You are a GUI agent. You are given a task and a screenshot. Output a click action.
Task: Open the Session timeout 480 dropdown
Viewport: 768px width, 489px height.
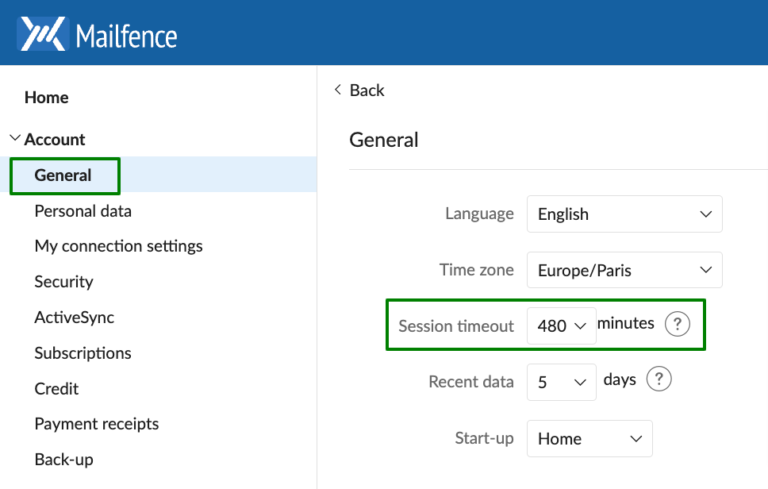tap(561, 326)
